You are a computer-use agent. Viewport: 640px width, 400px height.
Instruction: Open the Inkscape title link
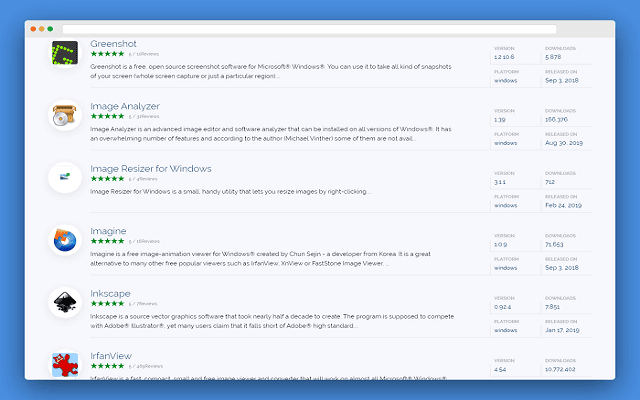110,293
